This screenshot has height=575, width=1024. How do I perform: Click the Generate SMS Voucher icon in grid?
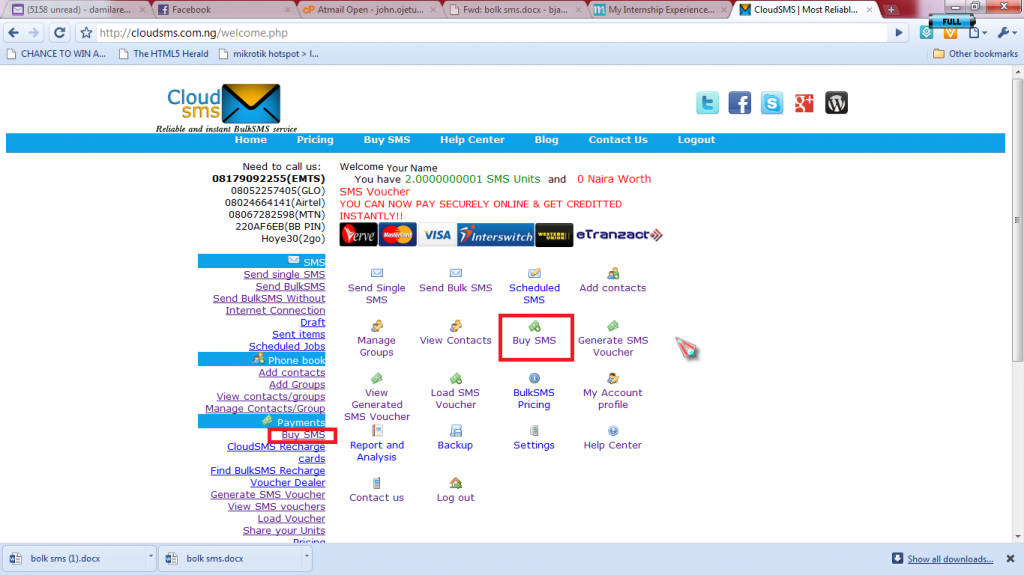[x=613, y=325]
